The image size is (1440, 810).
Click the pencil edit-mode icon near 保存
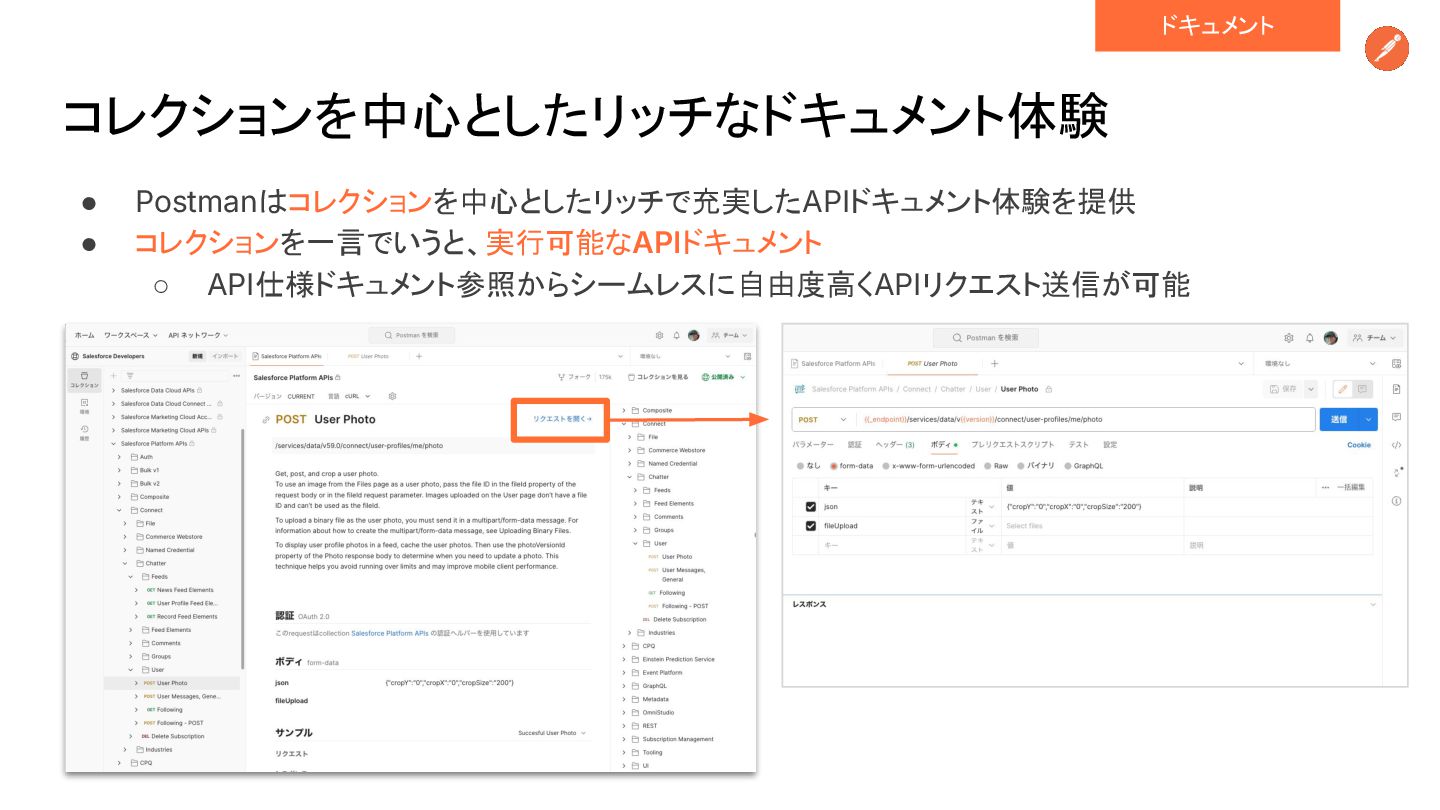[1343, 389]
